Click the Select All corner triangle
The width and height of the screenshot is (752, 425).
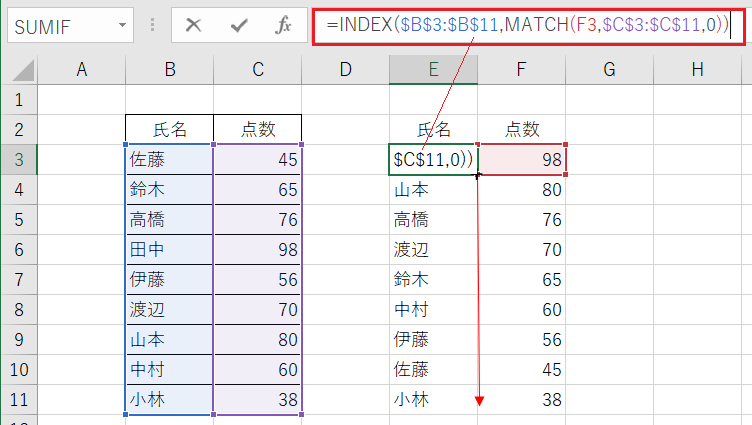click(x=24, y=70)
